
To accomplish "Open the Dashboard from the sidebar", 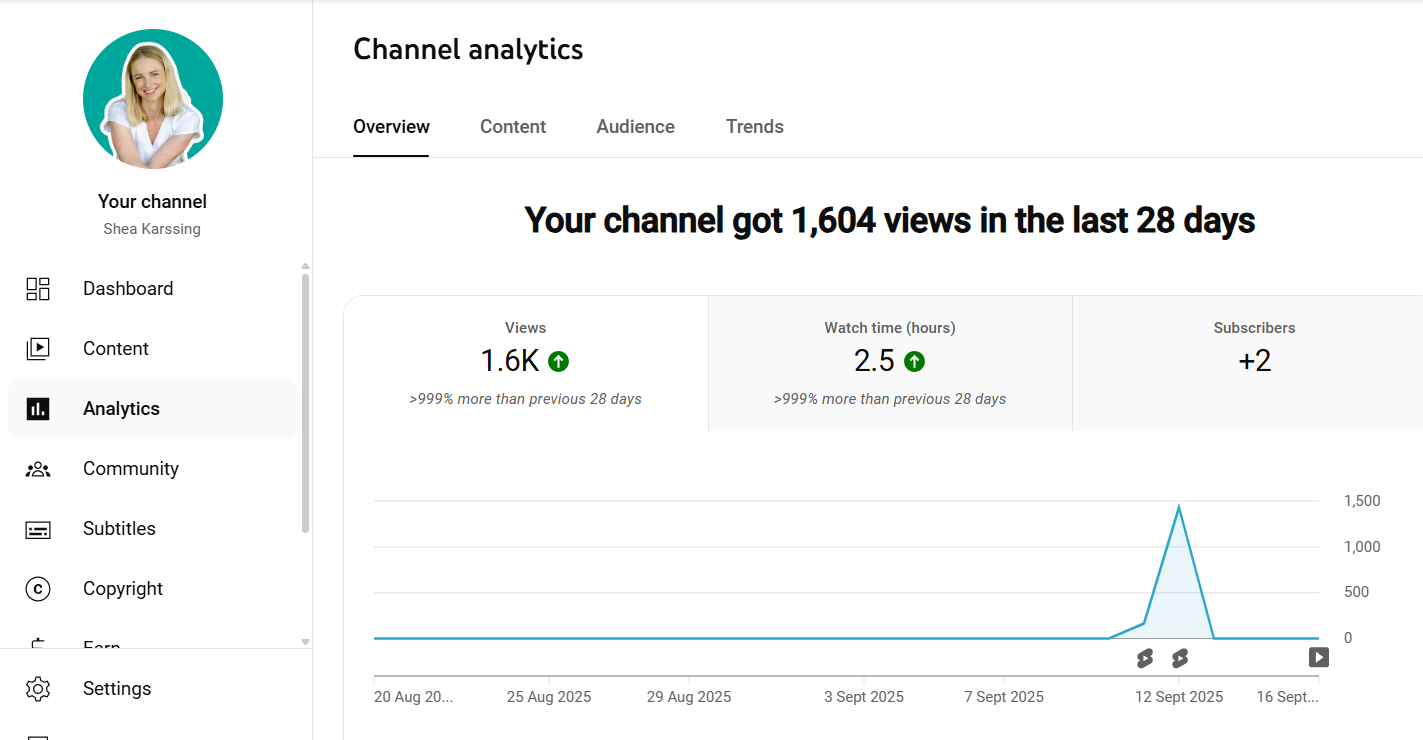I will point(38,288).
